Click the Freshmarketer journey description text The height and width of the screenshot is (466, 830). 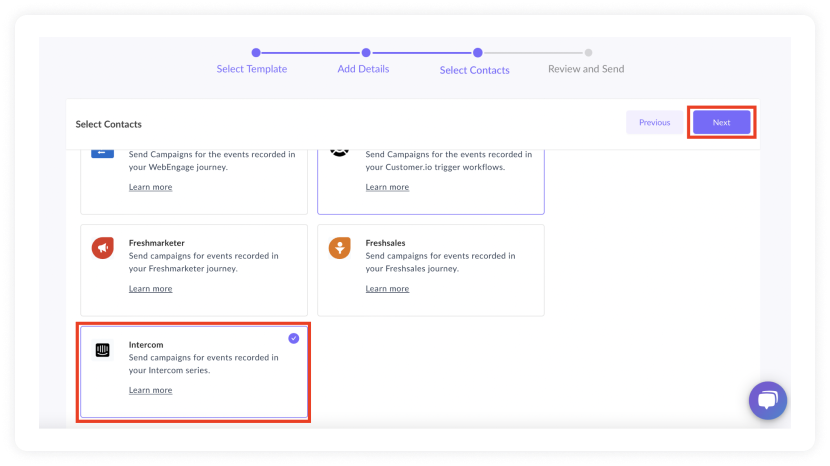click(203, 262)
